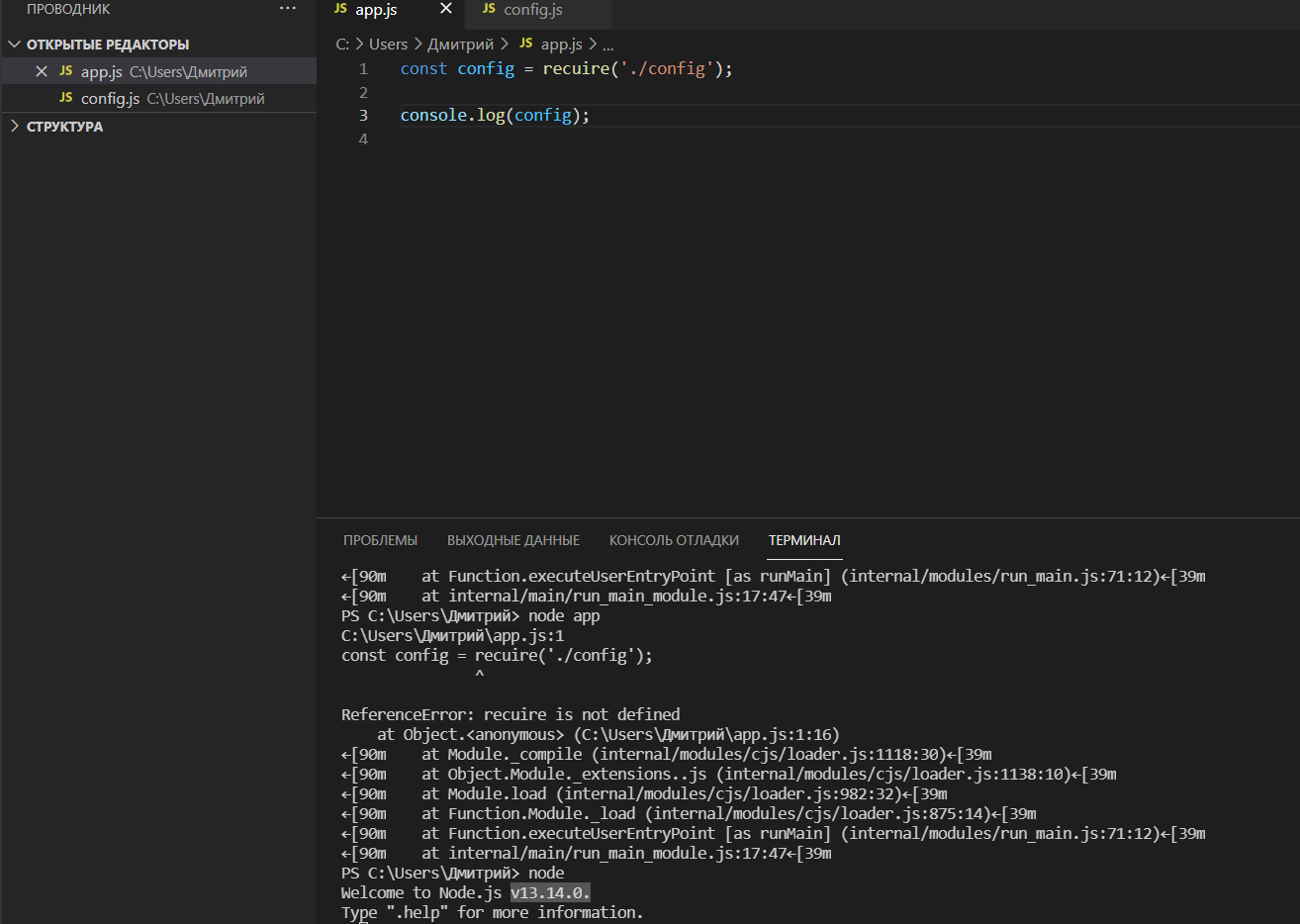Click the highlighted v13.14.0 version in the terminal
This screenshot has height=924, width=1300.
click(550, 892)
